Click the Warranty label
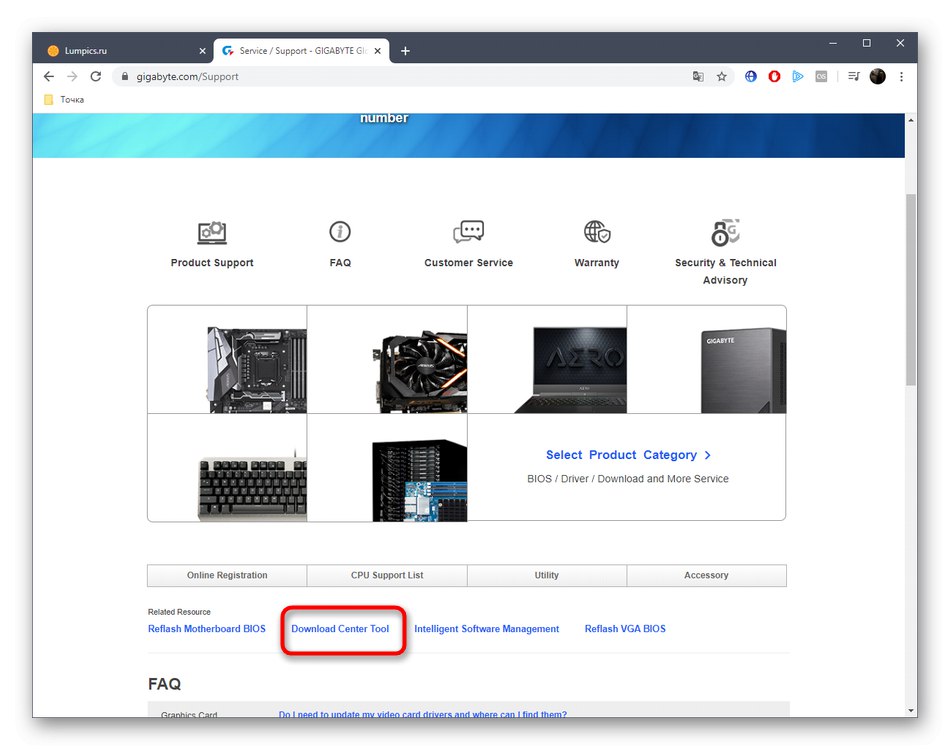Viewport: 950px width, 750px height. point(597,263)
